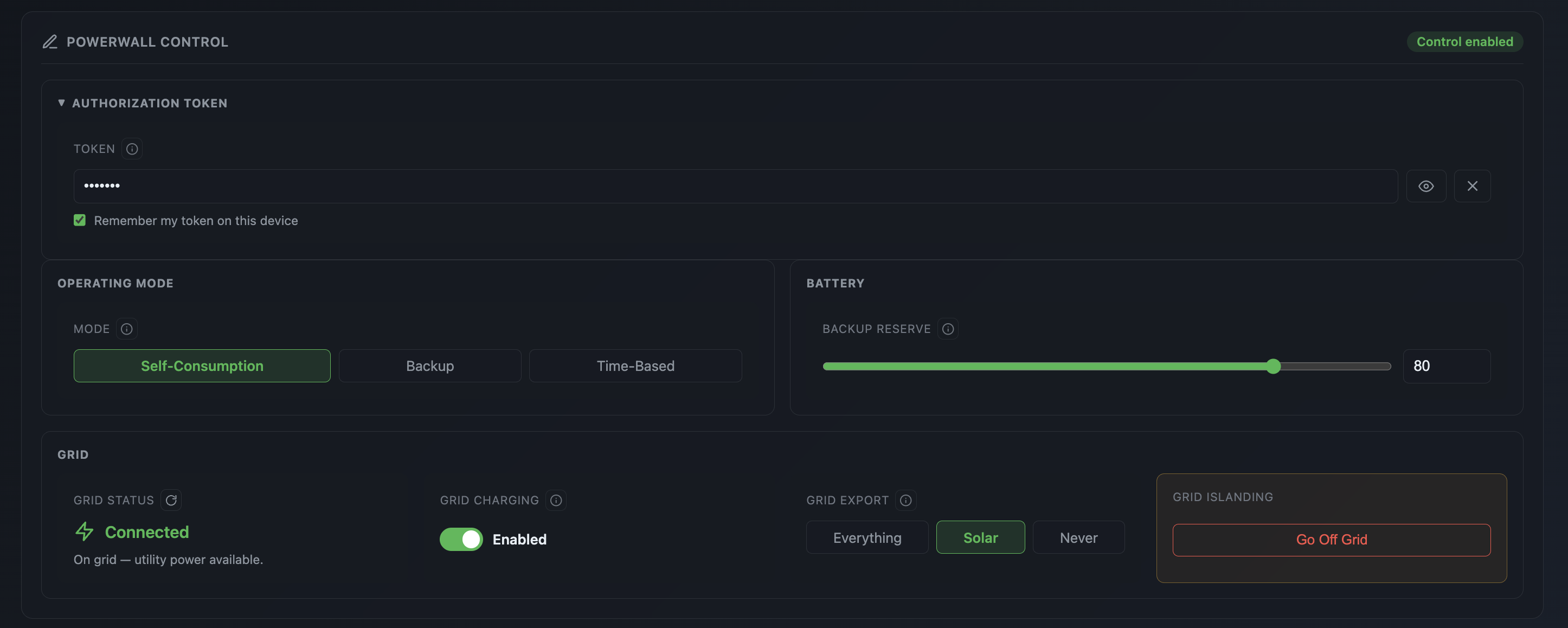Click the token password field

coord(736,187)
